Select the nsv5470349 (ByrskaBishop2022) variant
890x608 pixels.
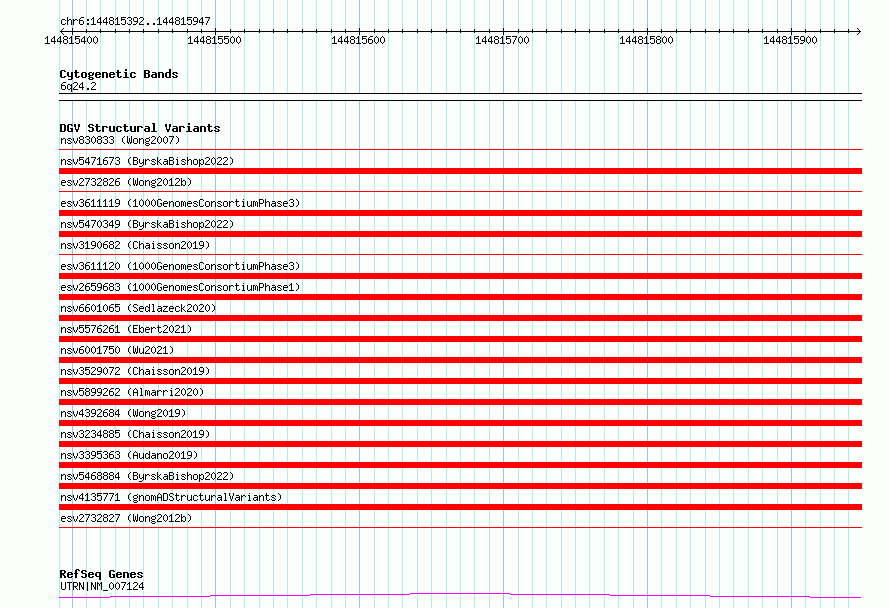[x=460, y=234]
